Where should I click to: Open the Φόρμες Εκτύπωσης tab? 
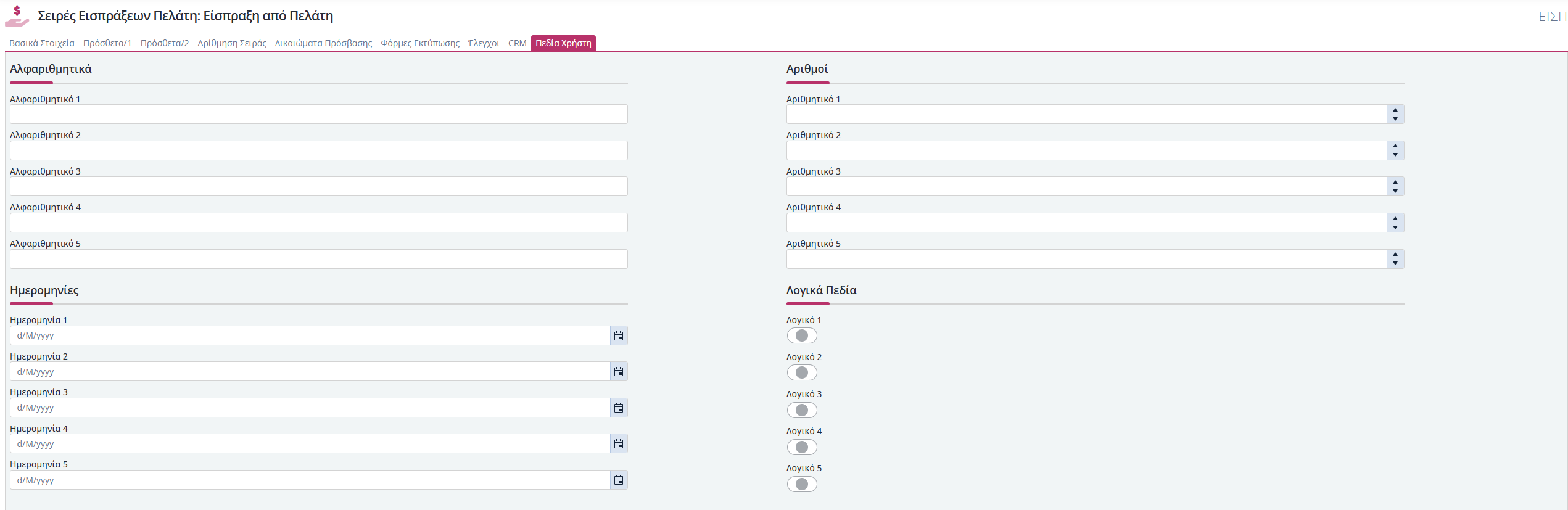[420, 43]
